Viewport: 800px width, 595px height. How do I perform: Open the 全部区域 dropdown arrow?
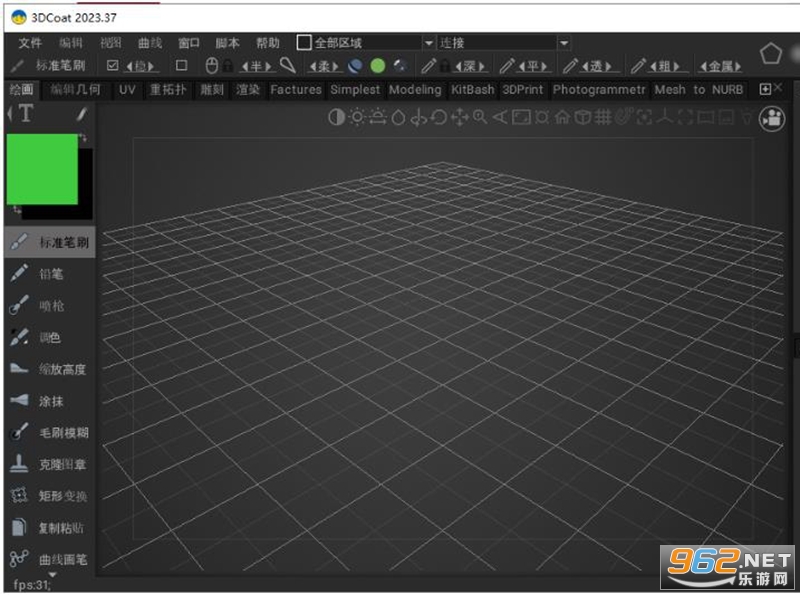[x=429, y=43]
